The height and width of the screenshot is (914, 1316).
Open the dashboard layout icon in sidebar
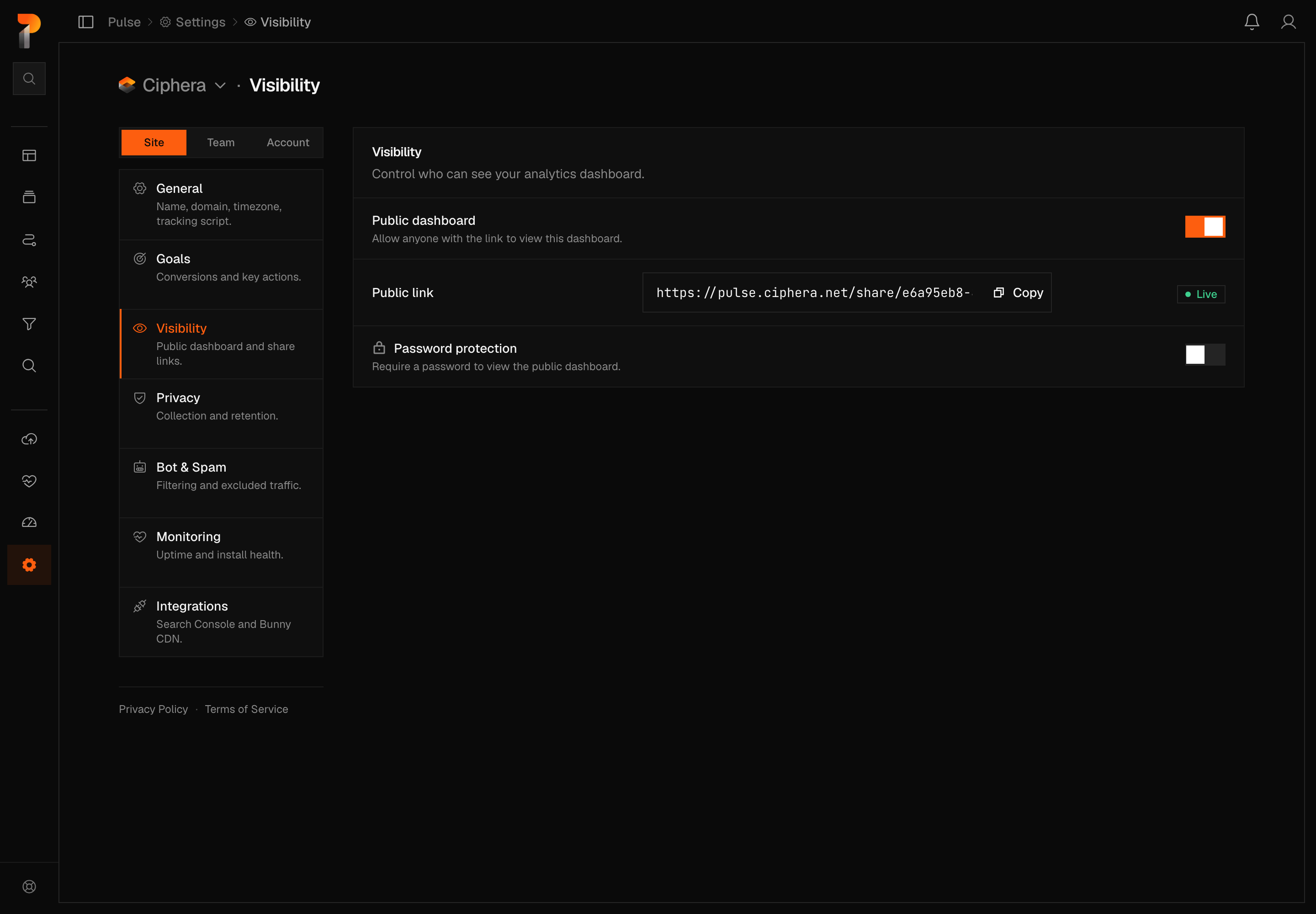29,155
